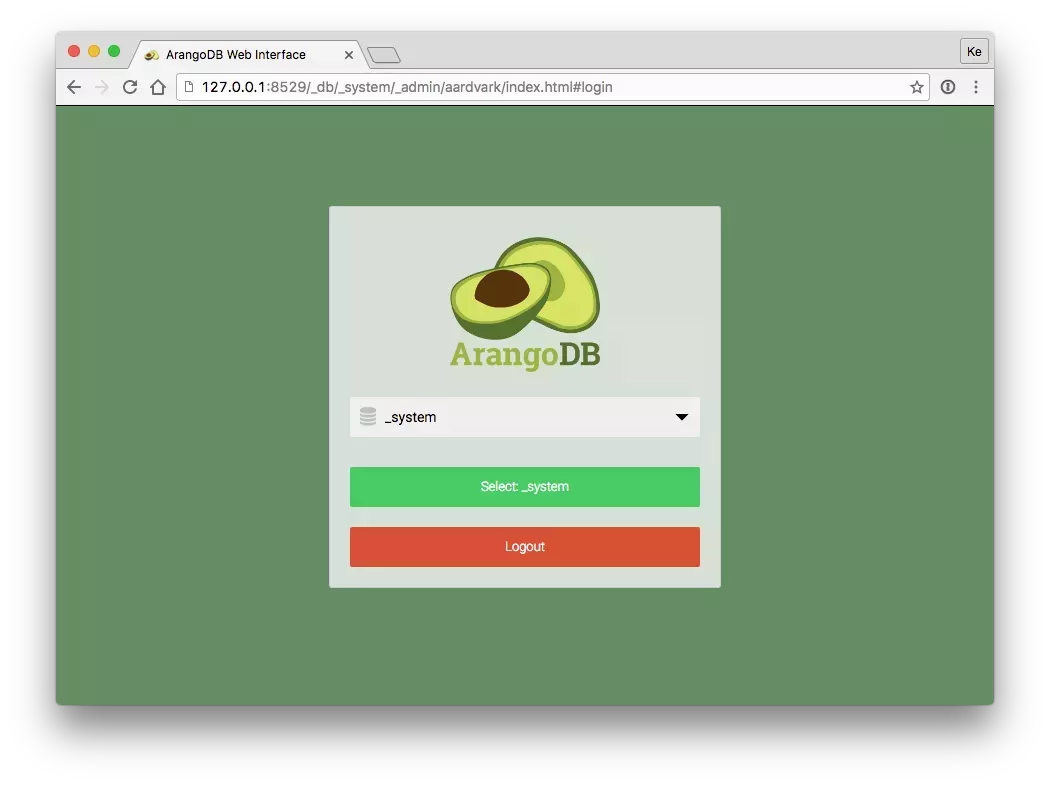Open the extension icon beside the star

tap(948, 87)
